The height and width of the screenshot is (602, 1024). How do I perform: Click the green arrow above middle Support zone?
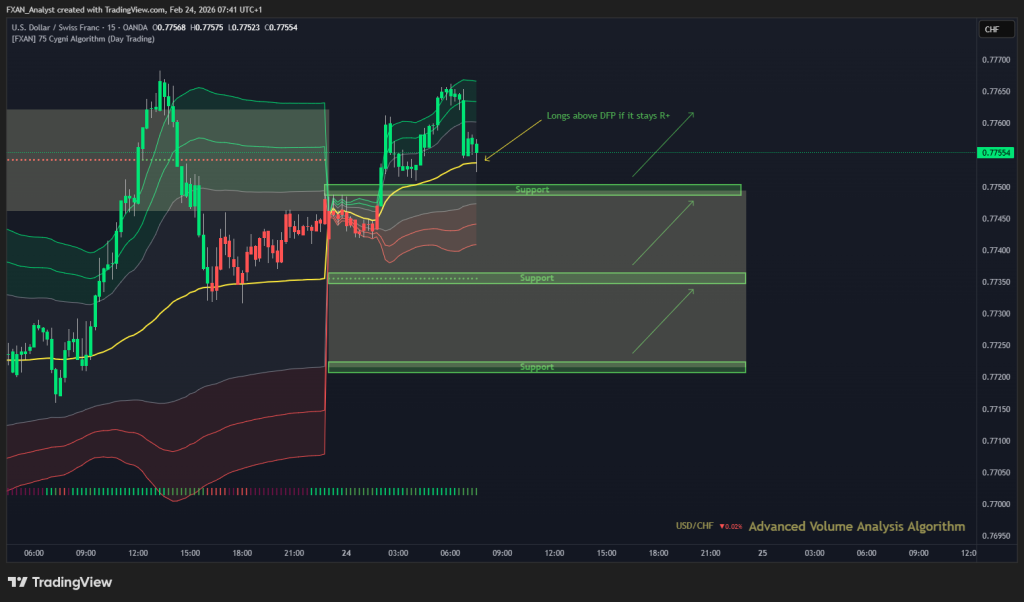coord(662,232)
